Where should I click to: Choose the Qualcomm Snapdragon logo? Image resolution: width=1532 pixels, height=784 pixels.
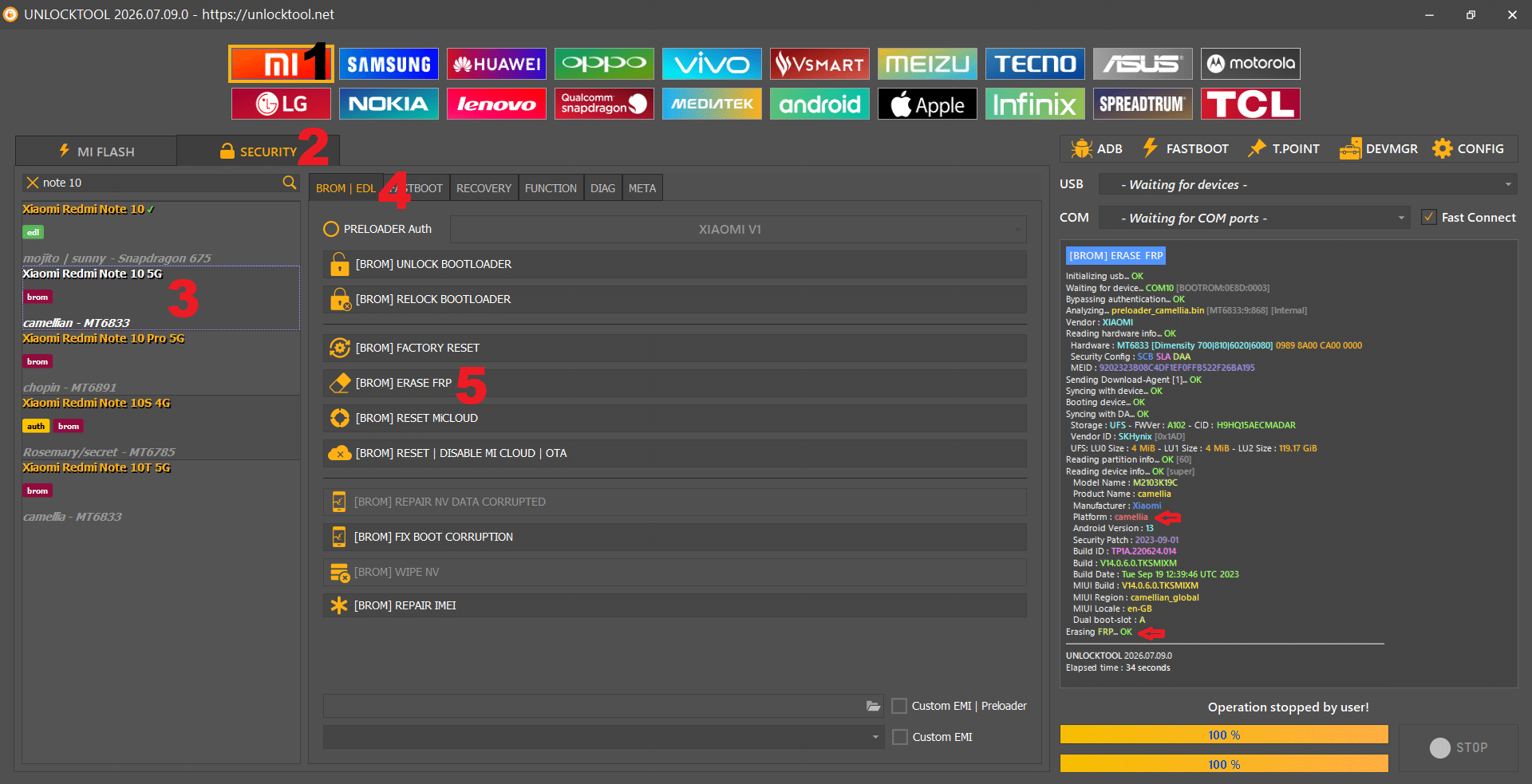point(604,104)
